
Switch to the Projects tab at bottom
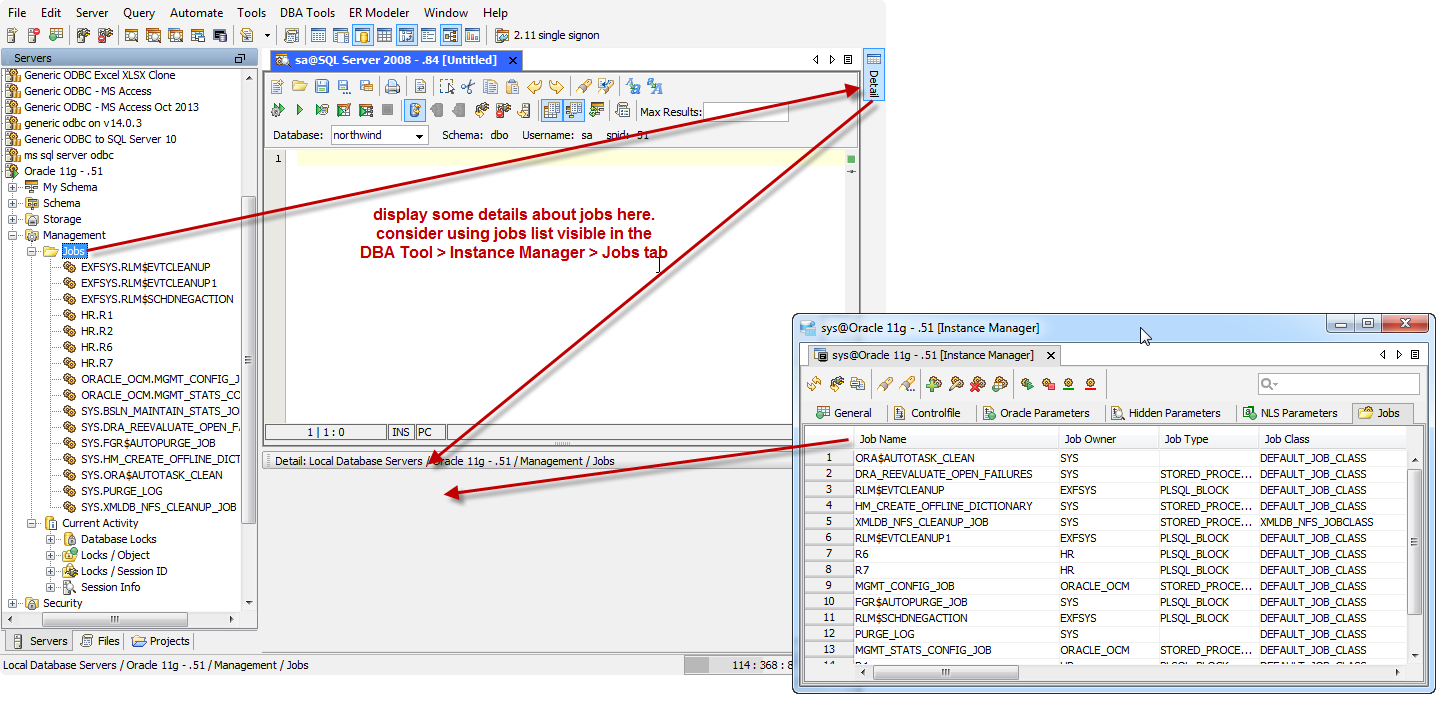point(160,641)
